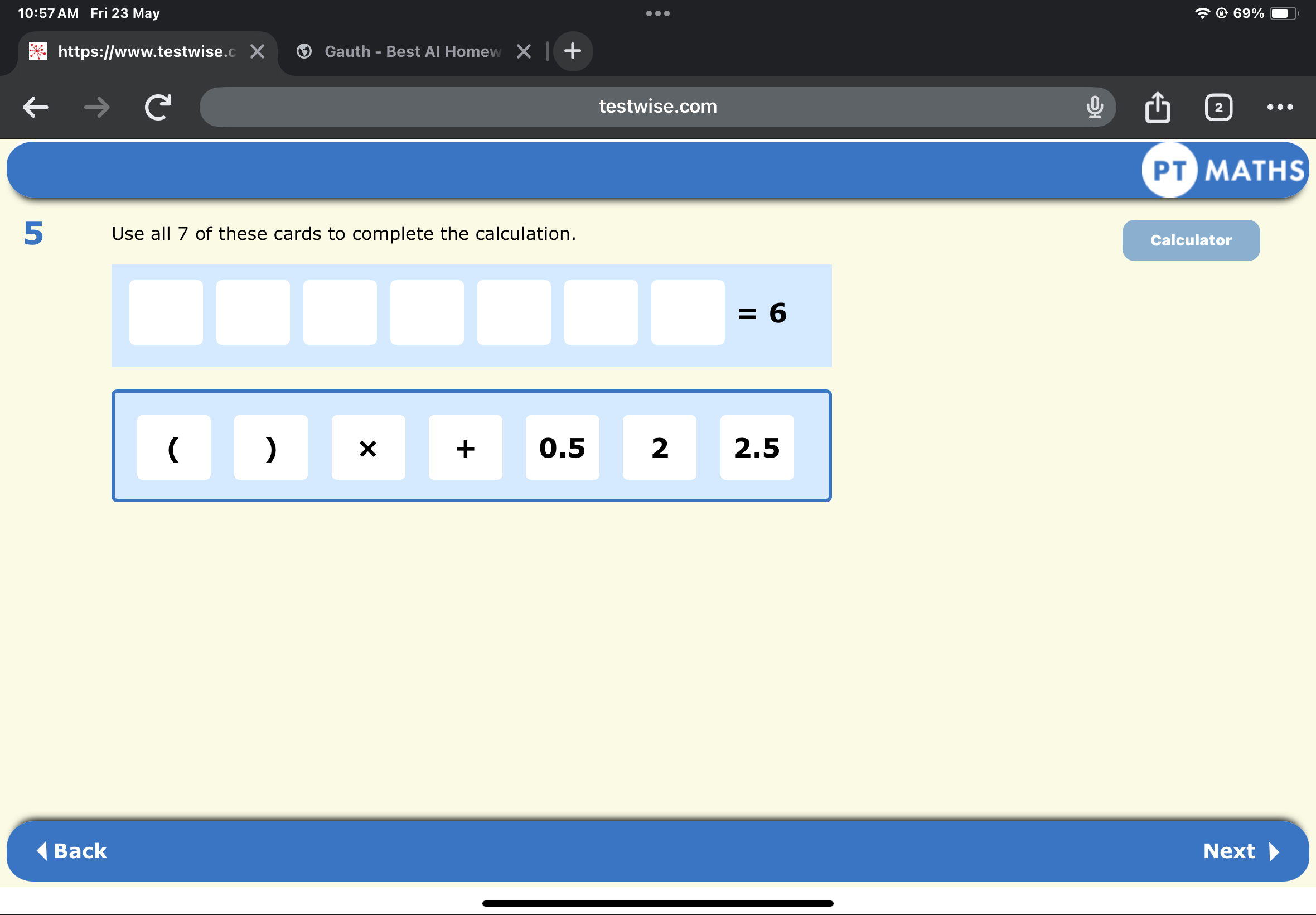
Task: Pick the 2.5 number card
Action: tap(756, 448)
